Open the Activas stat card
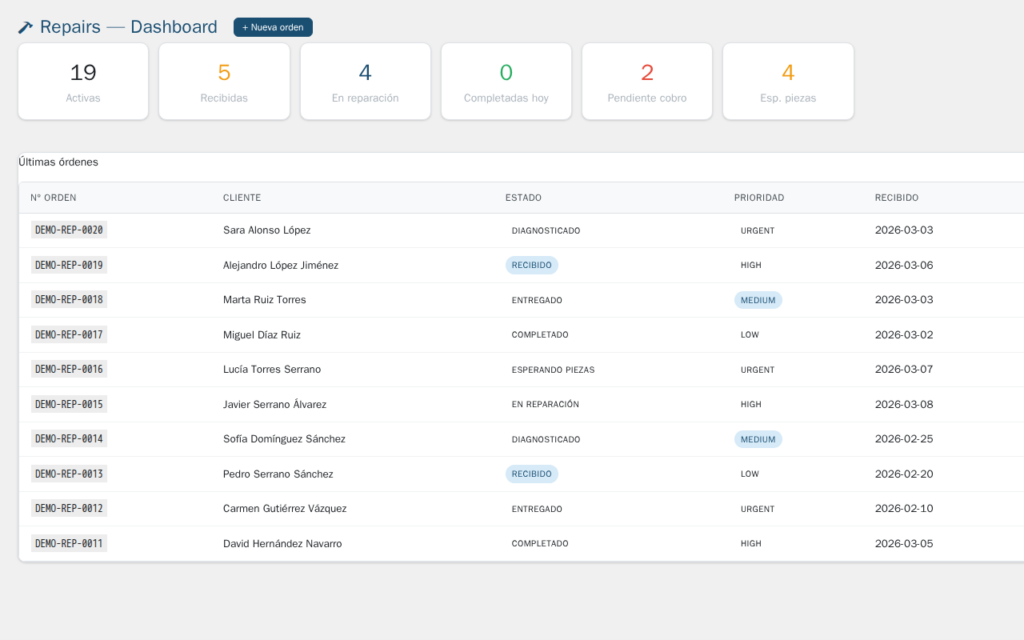The height and width of the screenshot is (640, 1024). click(83, 82)
